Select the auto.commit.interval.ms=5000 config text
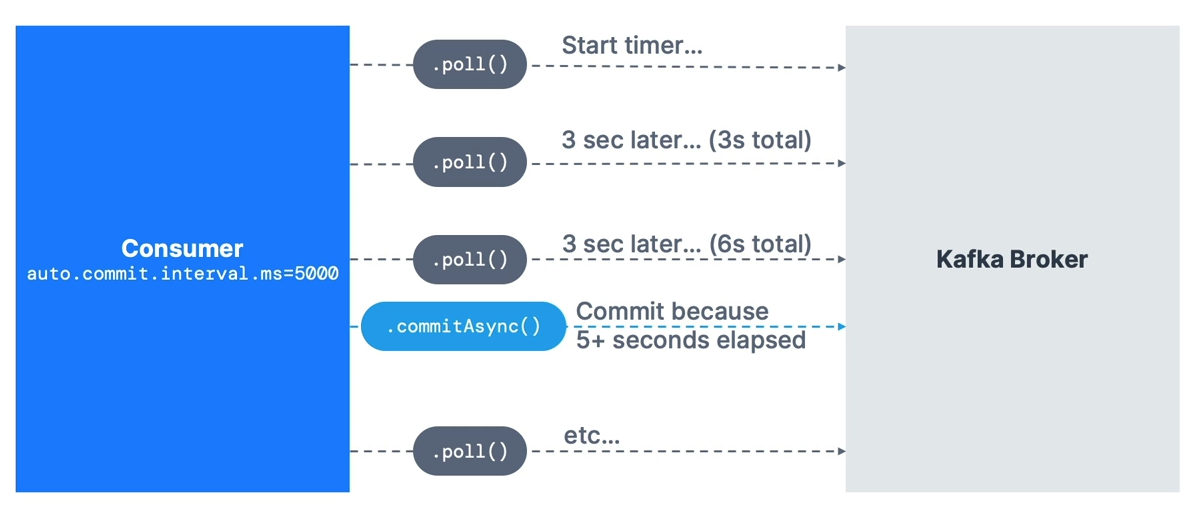The height and width of the screenshot is (511, 1200). point(182,273)
